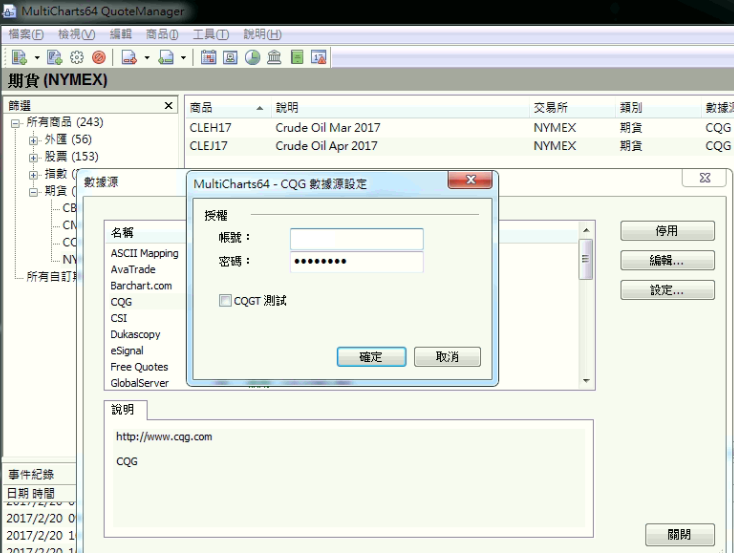Click the calendar holiday list icon
The width and height of the screenshot is (734, 553).
208,58
